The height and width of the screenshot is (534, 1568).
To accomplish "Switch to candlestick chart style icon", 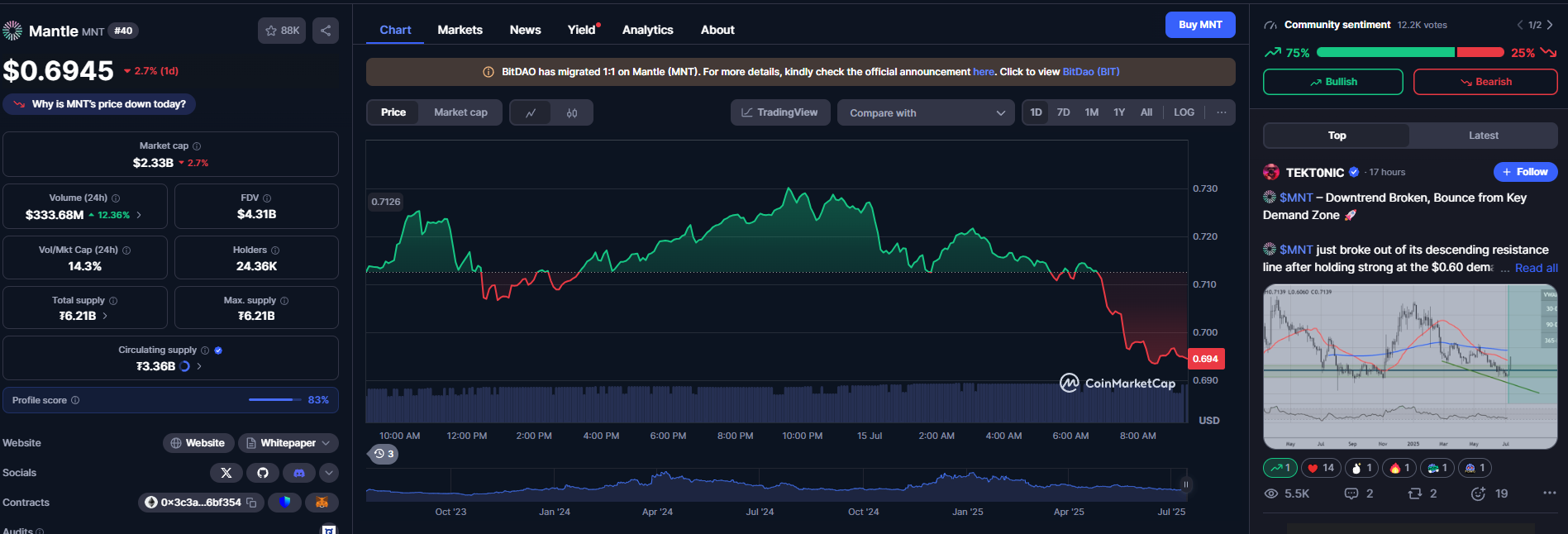I will point(572,112).
